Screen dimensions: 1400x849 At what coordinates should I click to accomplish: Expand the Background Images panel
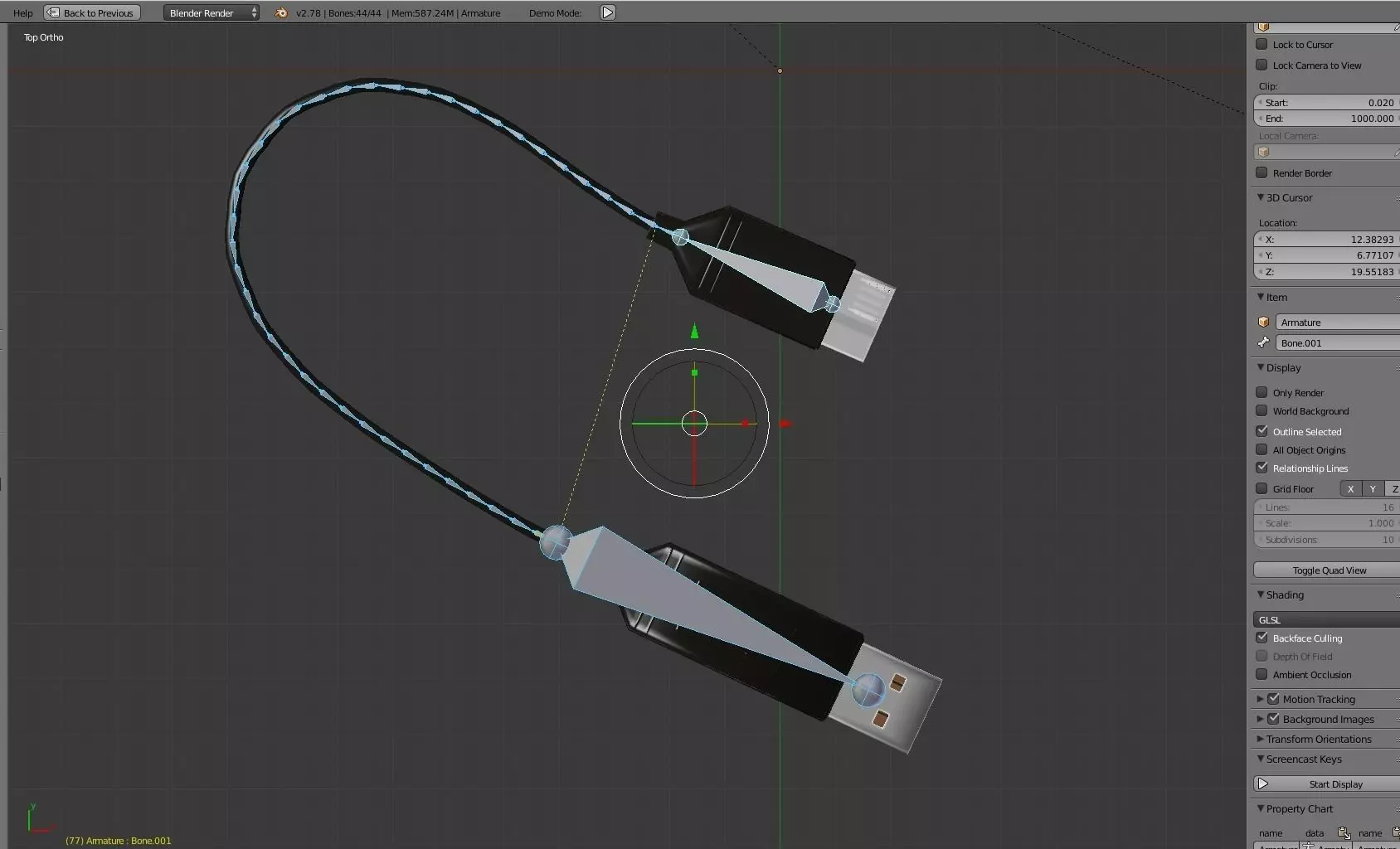(x=1260, y=719)
